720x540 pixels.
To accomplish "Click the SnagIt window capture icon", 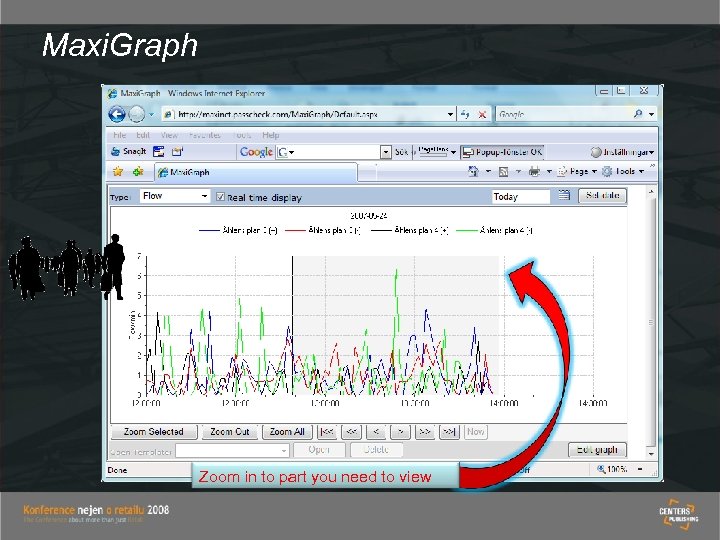I will click(158, 151).
